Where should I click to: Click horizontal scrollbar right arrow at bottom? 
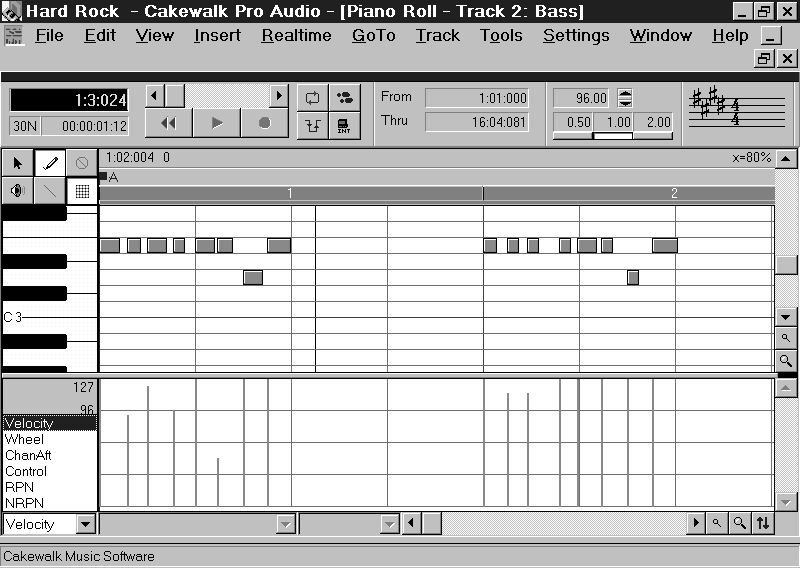point(695,524)
